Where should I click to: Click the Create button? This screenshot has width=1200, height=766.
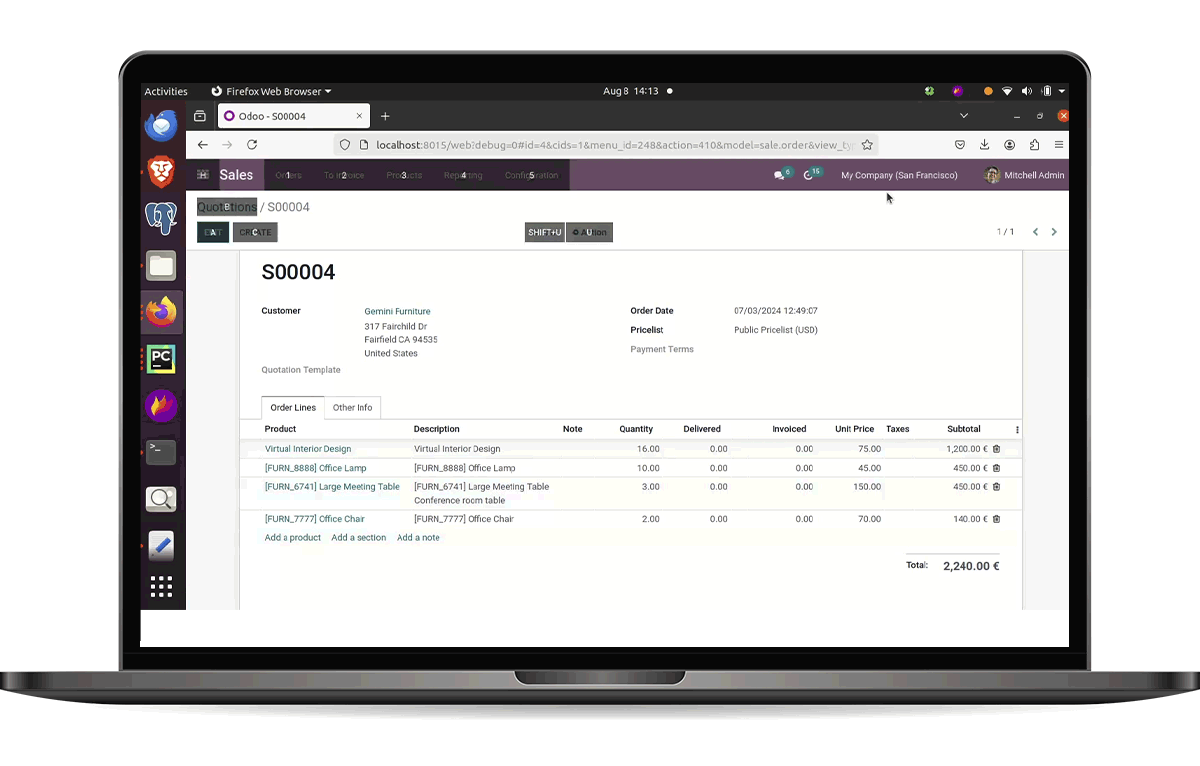[x=255, y=232]
